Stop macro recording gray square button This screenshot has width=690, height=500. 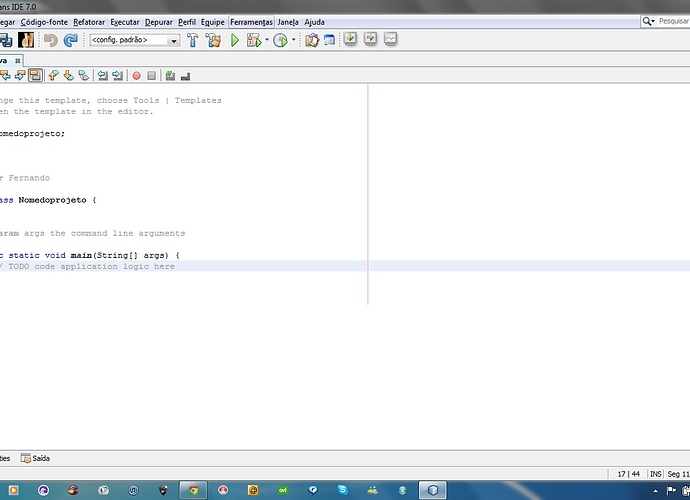(x=151, y=76)
